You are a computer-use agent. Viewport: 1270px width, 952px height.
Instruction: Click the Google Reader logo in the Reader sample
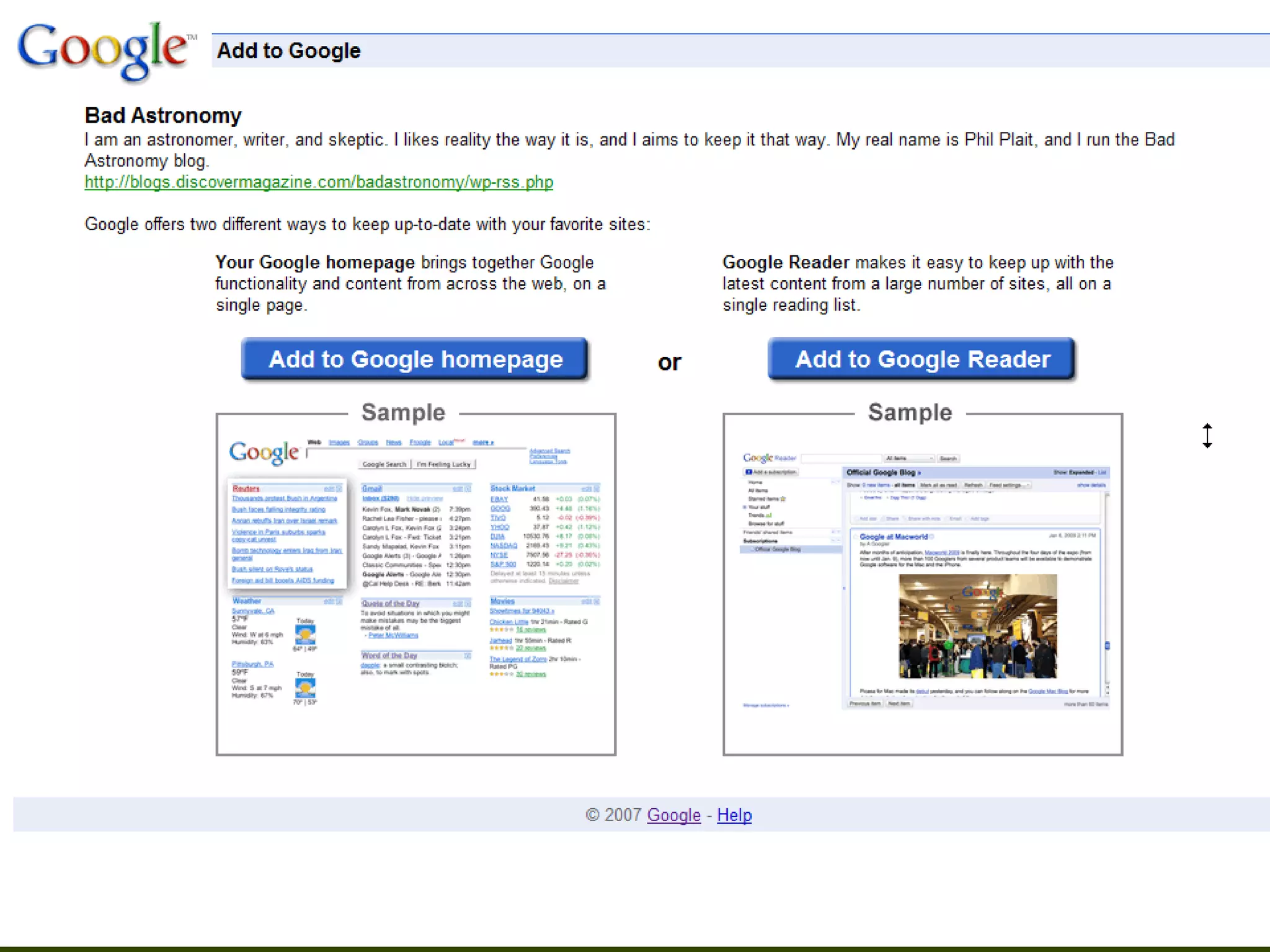(769, 458)
